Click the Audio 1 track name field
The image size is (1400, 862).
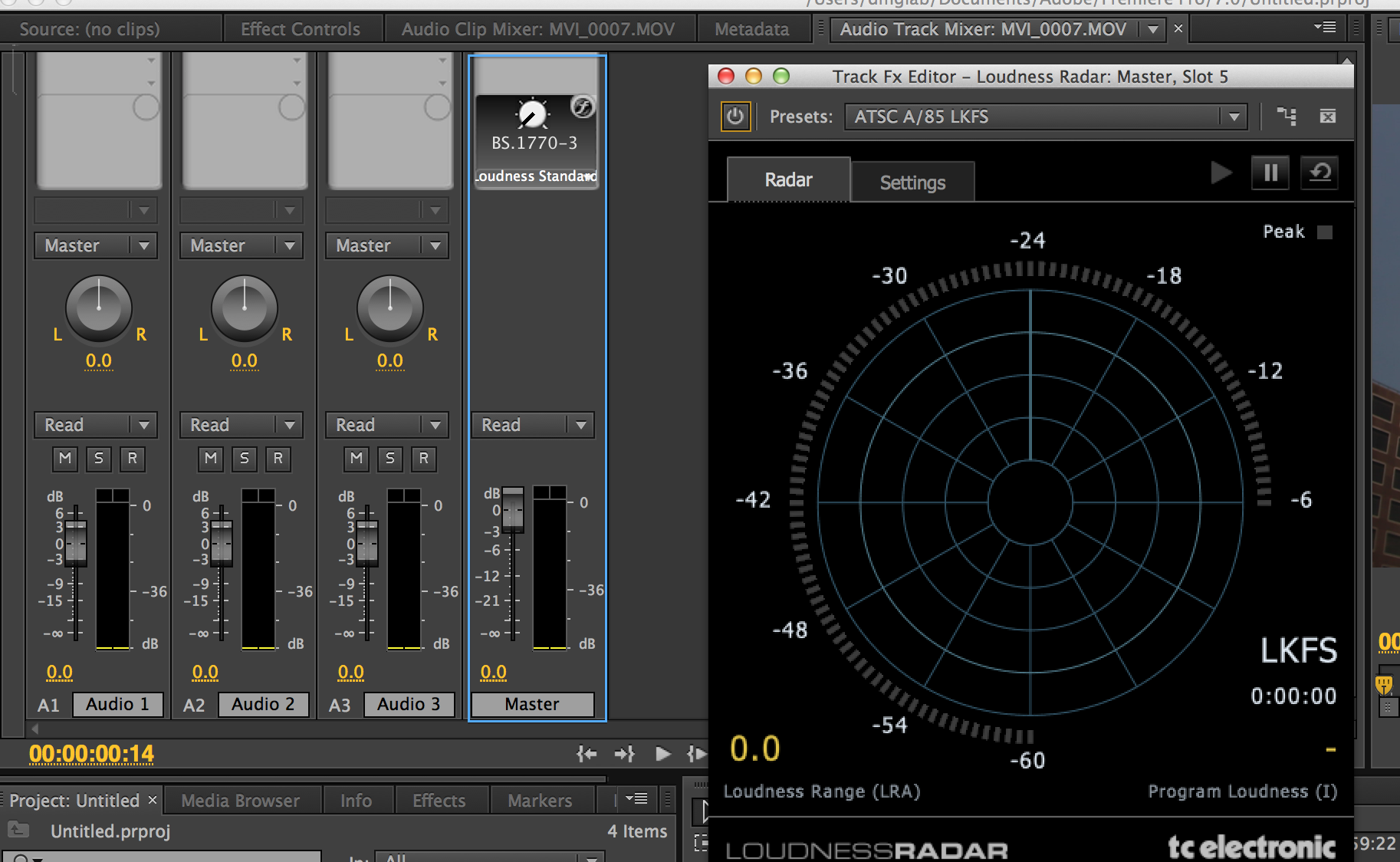118,704
